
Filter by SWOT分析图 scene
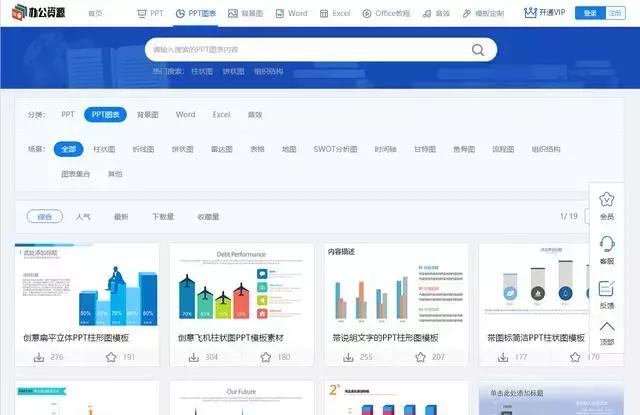(x=335, y=149)
